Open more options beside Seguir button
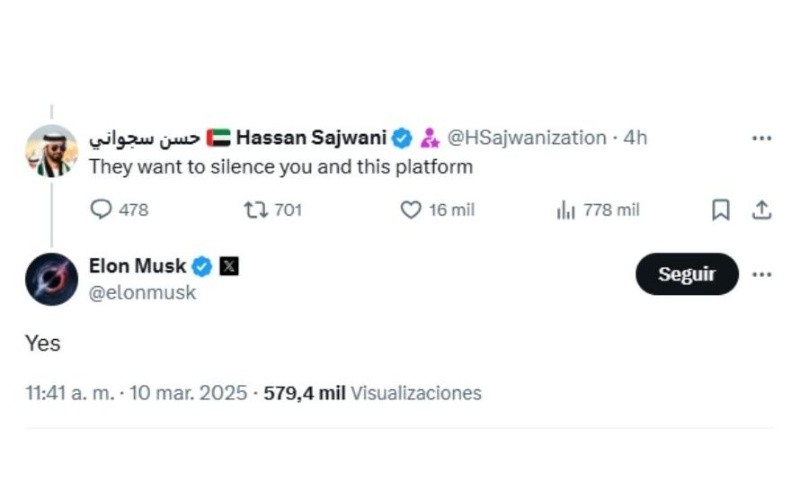The width and height of the screenshot is (800, 500). click(x=761, y=274)
